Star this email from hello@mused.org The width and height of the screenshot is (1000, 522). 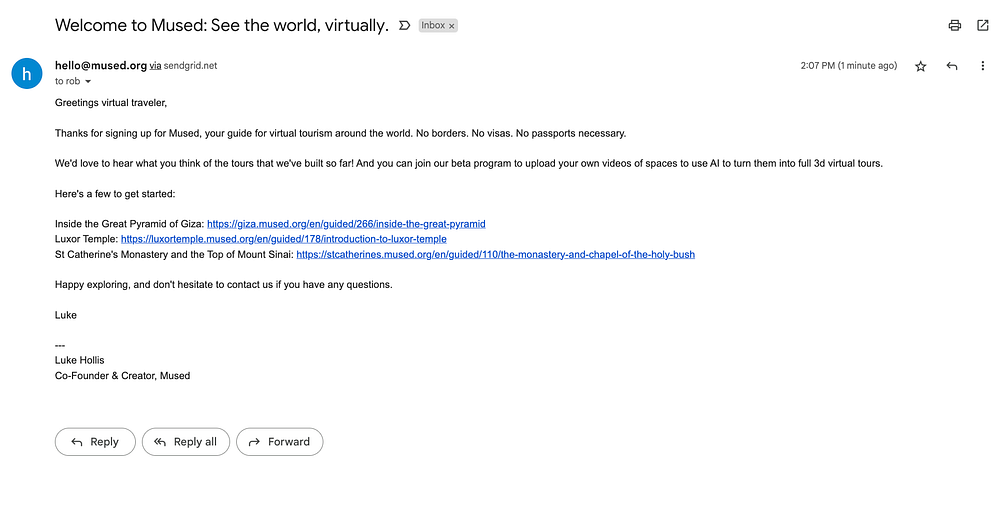click(921, 66)
